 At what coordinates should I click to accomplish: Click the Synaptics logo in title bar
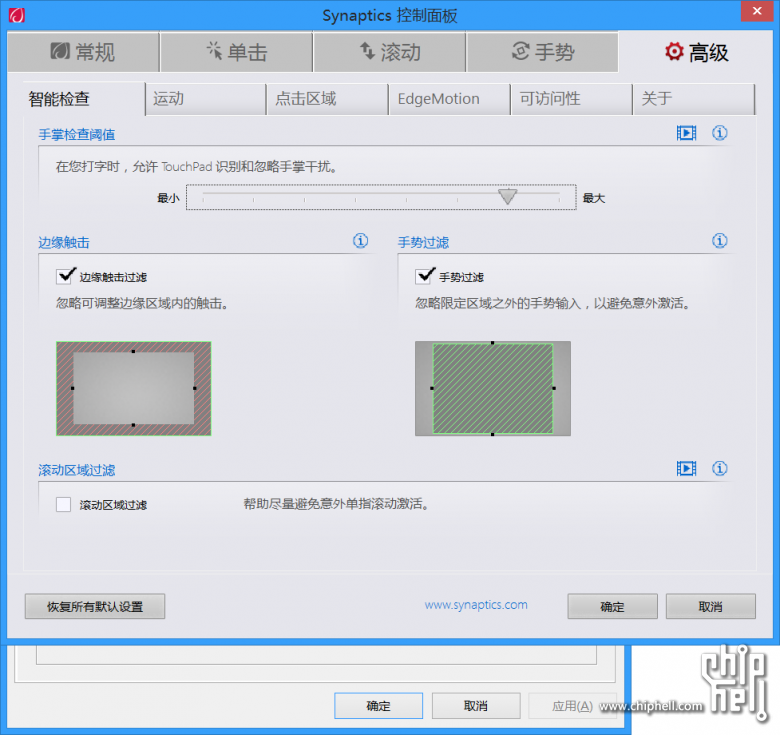coord(16,15)
